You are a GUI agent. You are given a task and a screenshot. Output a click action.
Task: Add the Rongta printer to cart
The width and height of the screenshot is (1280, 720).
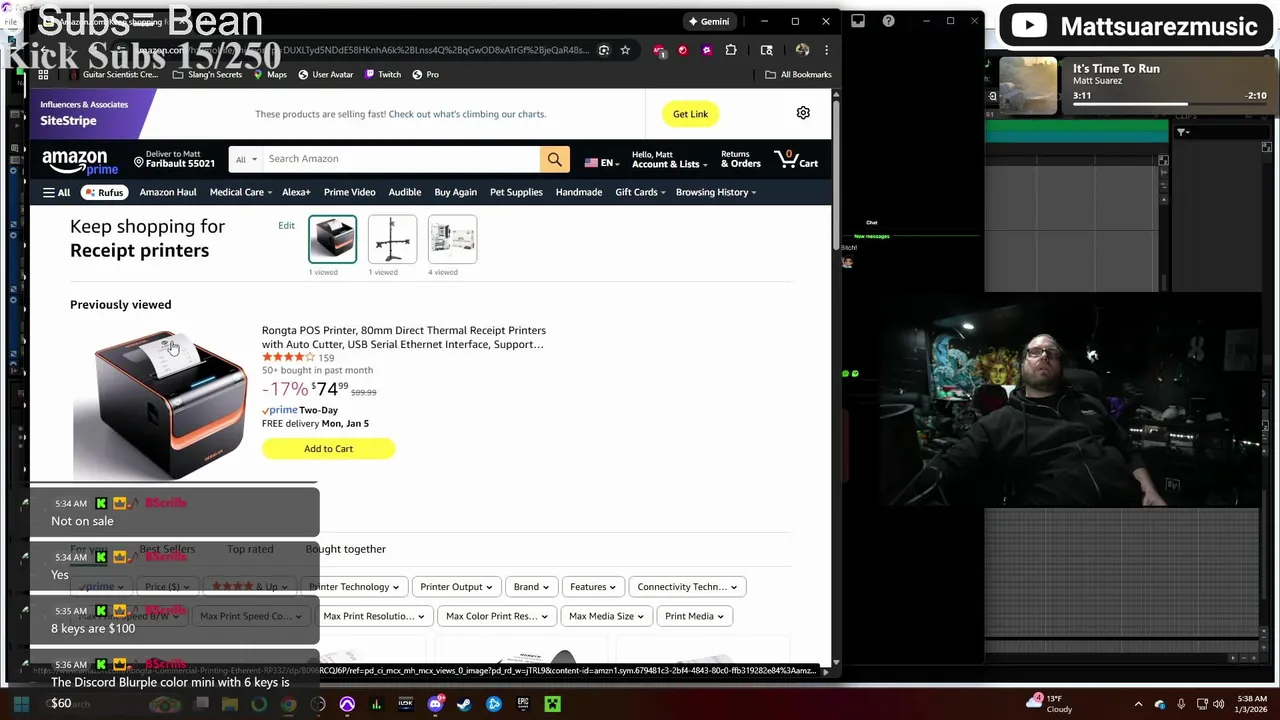click(328, 449)
